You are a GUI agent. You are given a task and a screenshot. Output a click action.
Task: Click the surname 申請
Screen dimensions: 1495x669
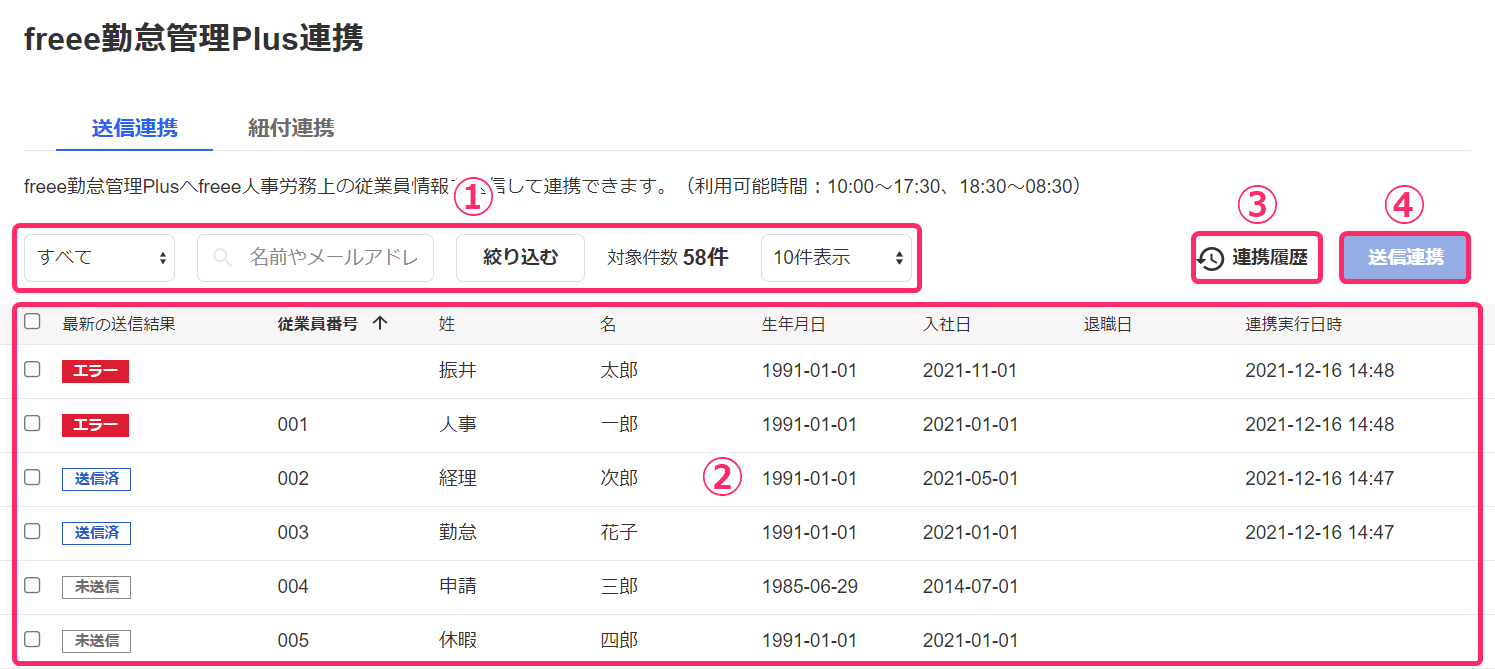[x=457, y=587]
